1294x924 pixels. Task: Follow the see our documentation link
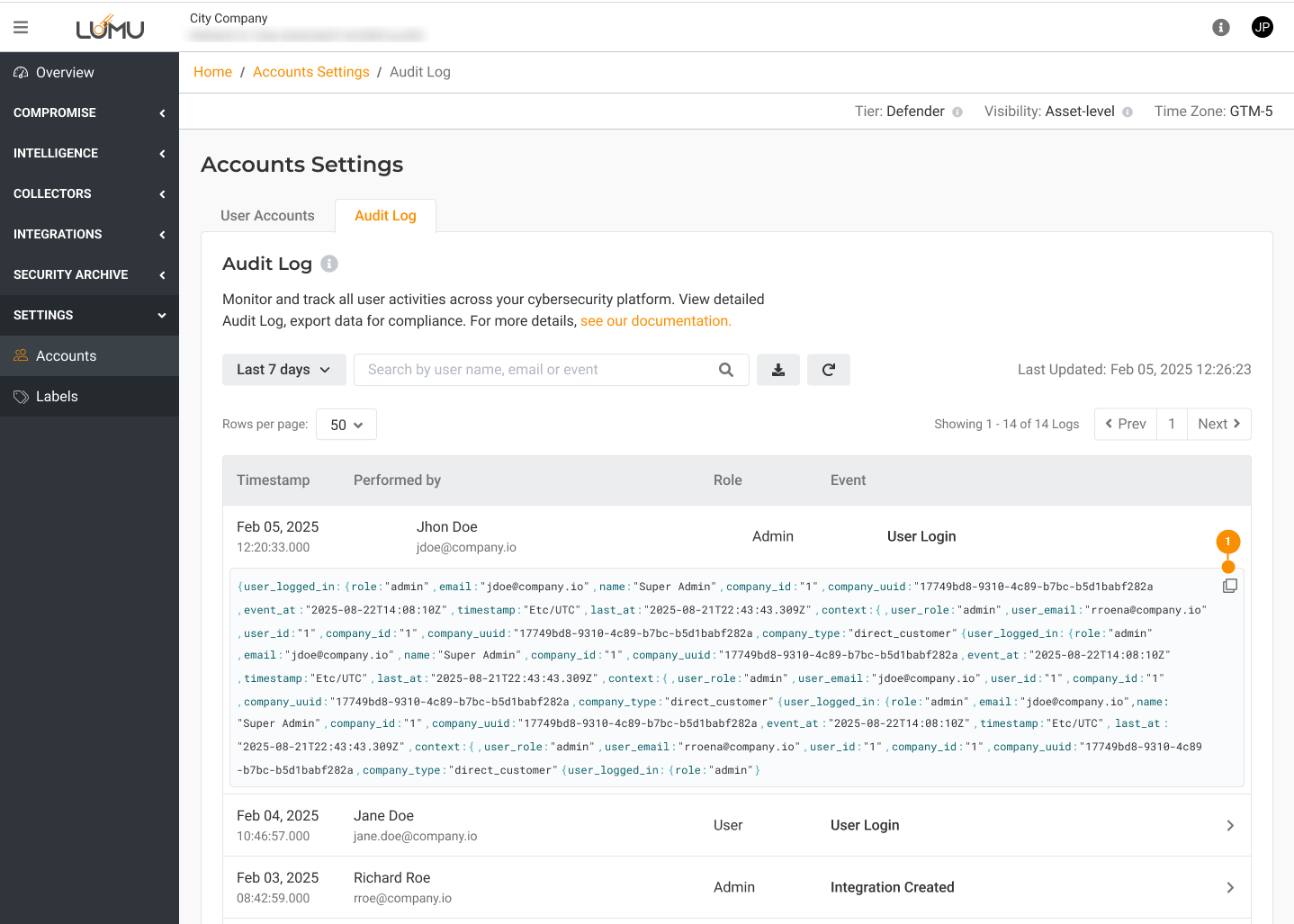(x=655, y=321)
